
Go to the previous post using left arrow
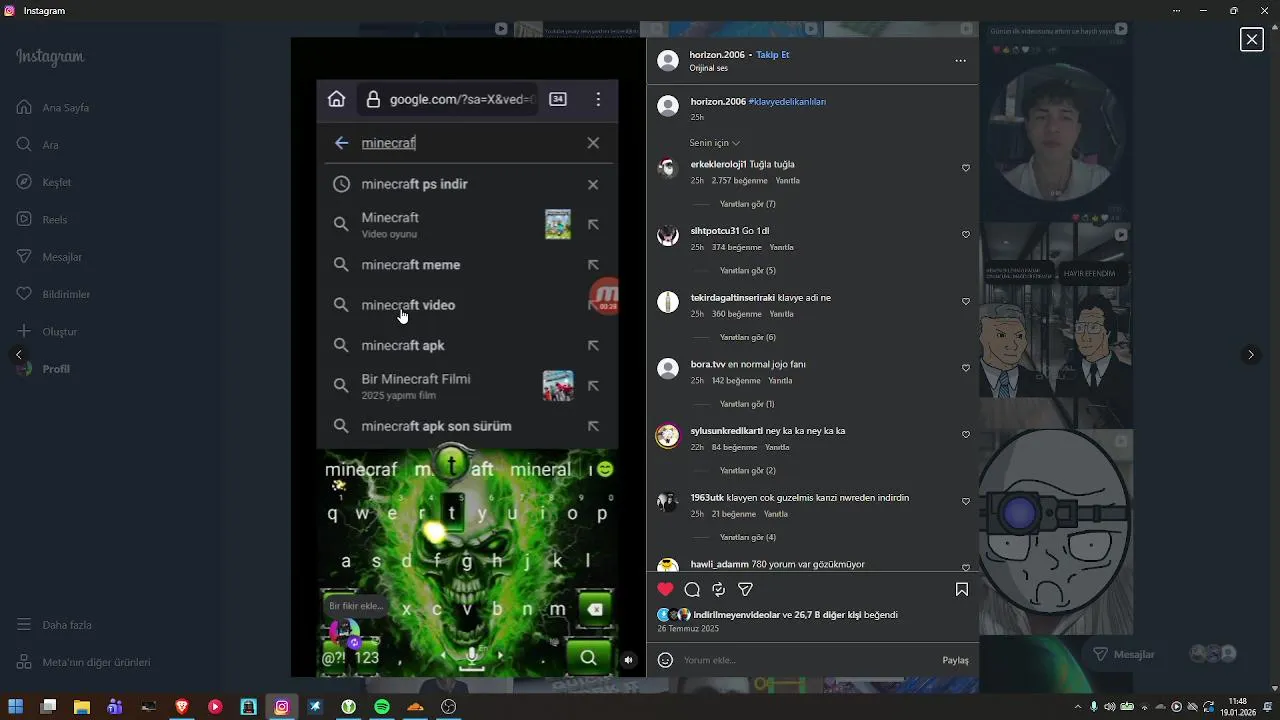click(18, 355)
